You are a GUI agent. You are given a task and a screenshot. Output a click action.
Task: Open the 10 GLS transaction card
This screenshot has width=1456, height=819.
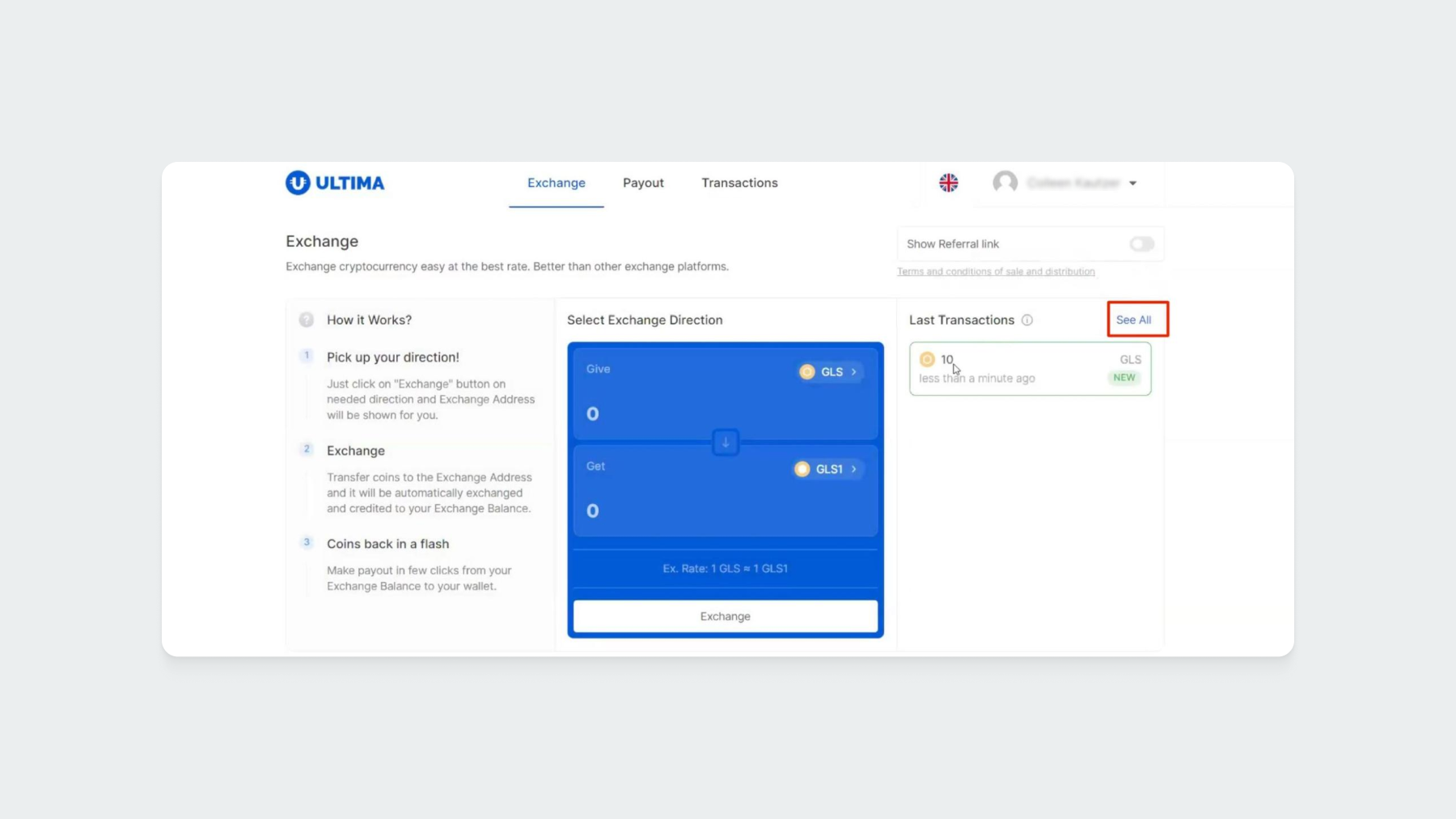1029,369
